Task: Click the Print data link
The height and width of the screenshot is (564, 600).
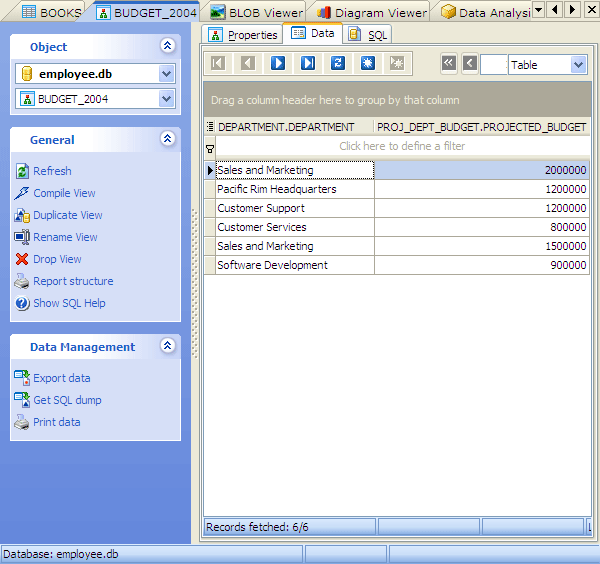Action: click(x=57, y=422)
